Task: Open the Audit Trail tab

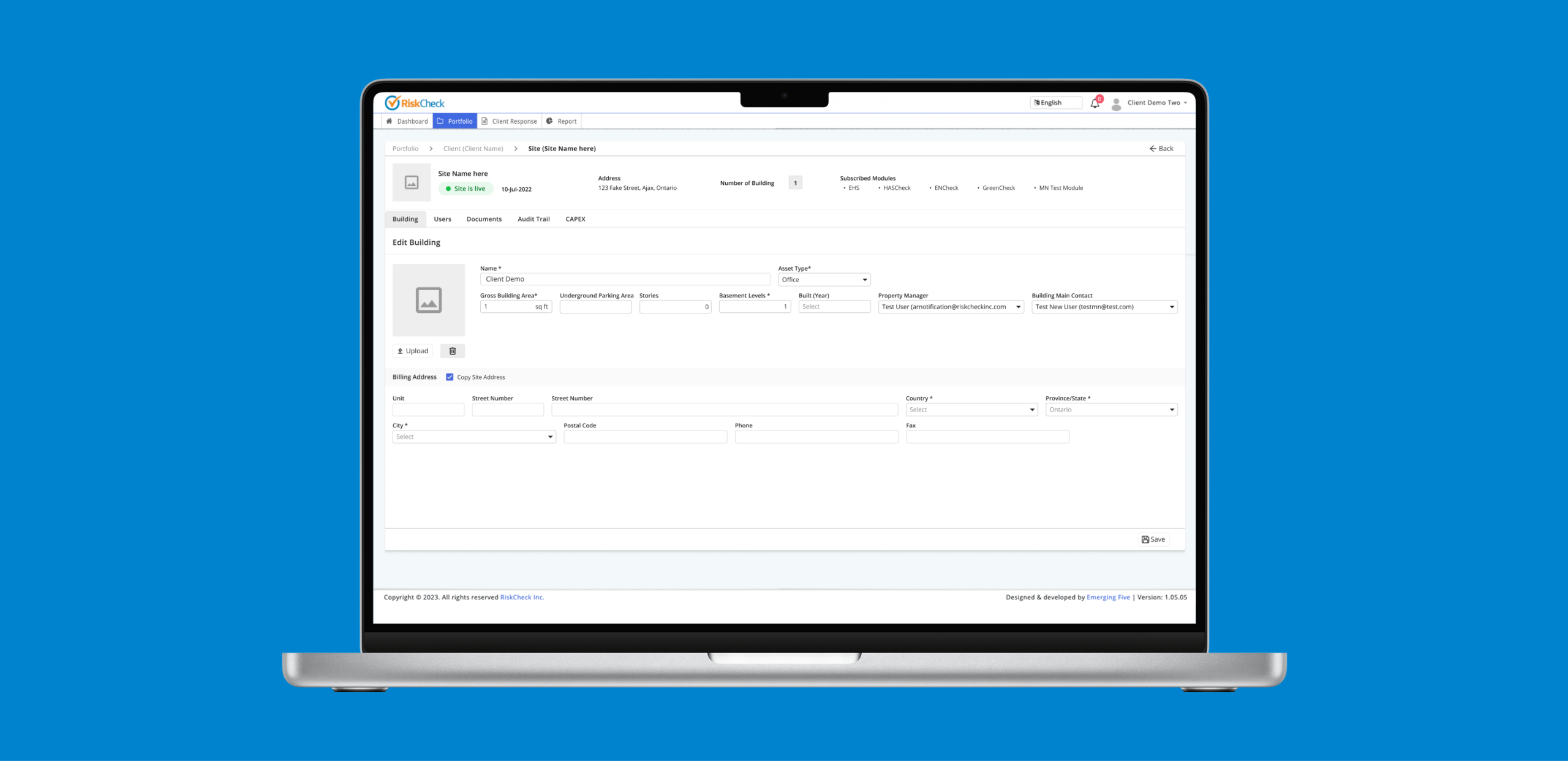Action: [x=533, y=219]
